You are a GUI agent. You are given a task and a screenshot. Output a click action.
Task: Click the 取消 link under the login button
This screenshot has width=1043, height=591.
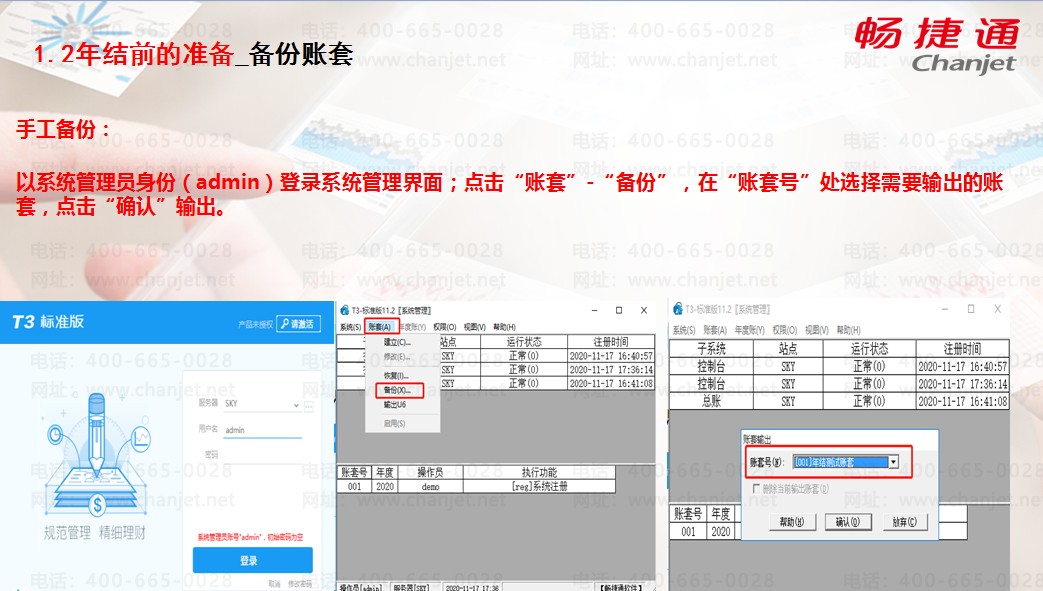point(275,584)
